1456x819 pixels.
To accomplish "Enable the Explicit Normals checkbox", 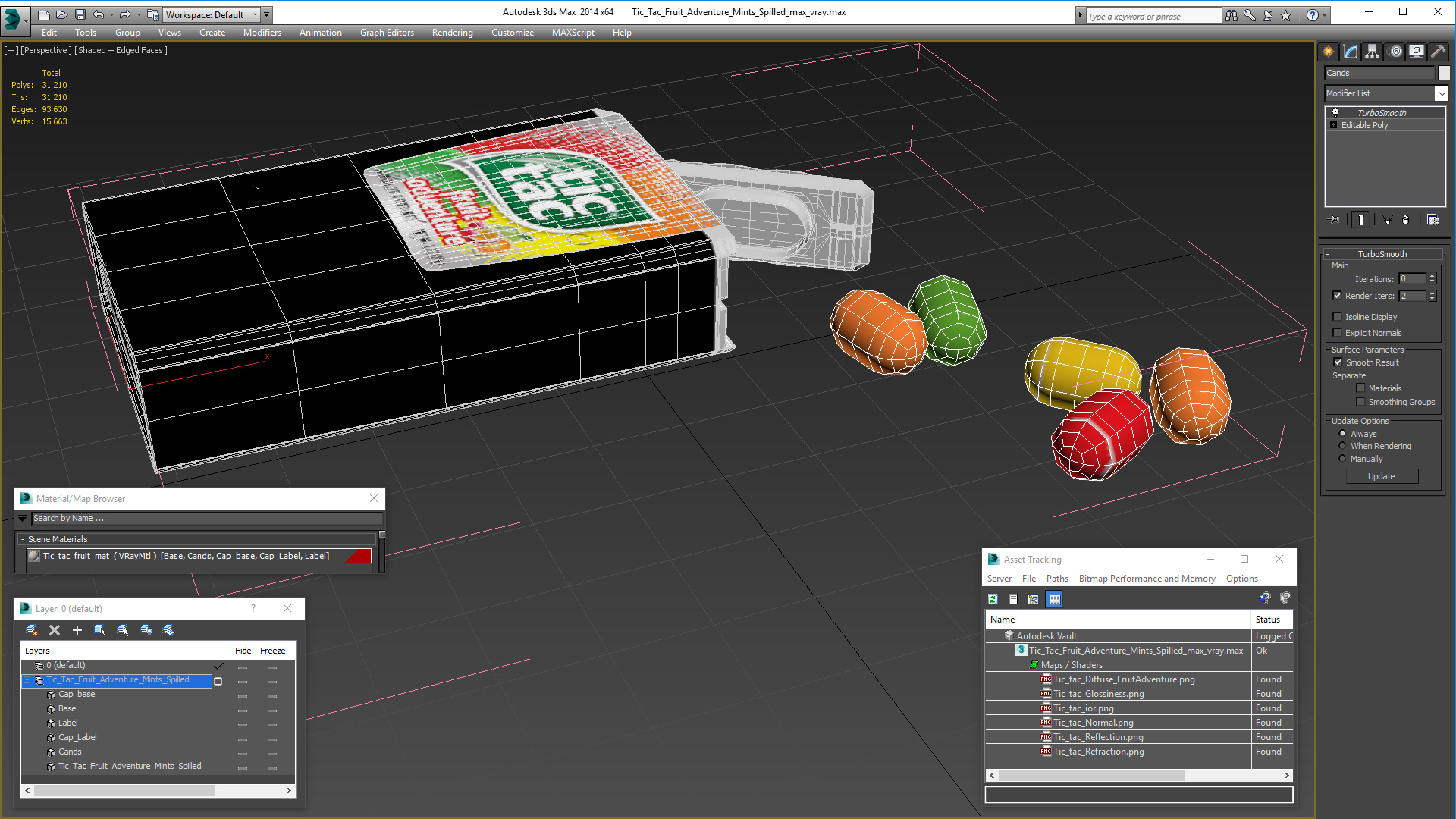I will [1337, 333].
